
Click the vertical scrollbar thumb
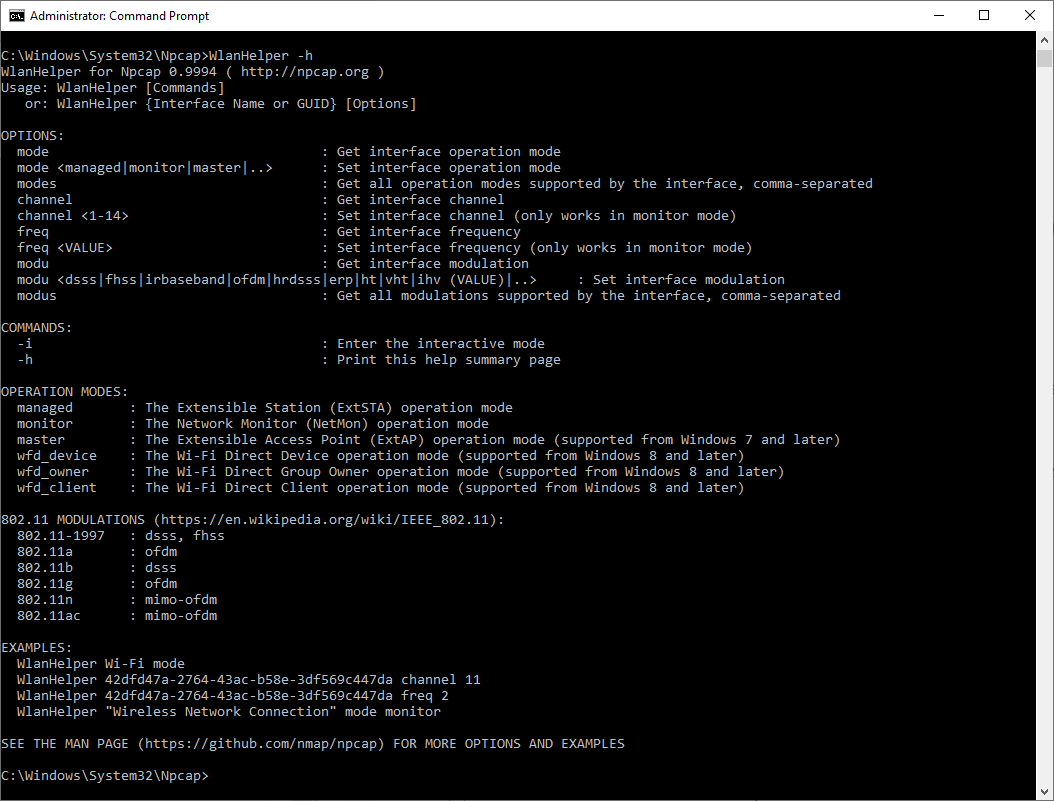click(x=1044, y=58)
